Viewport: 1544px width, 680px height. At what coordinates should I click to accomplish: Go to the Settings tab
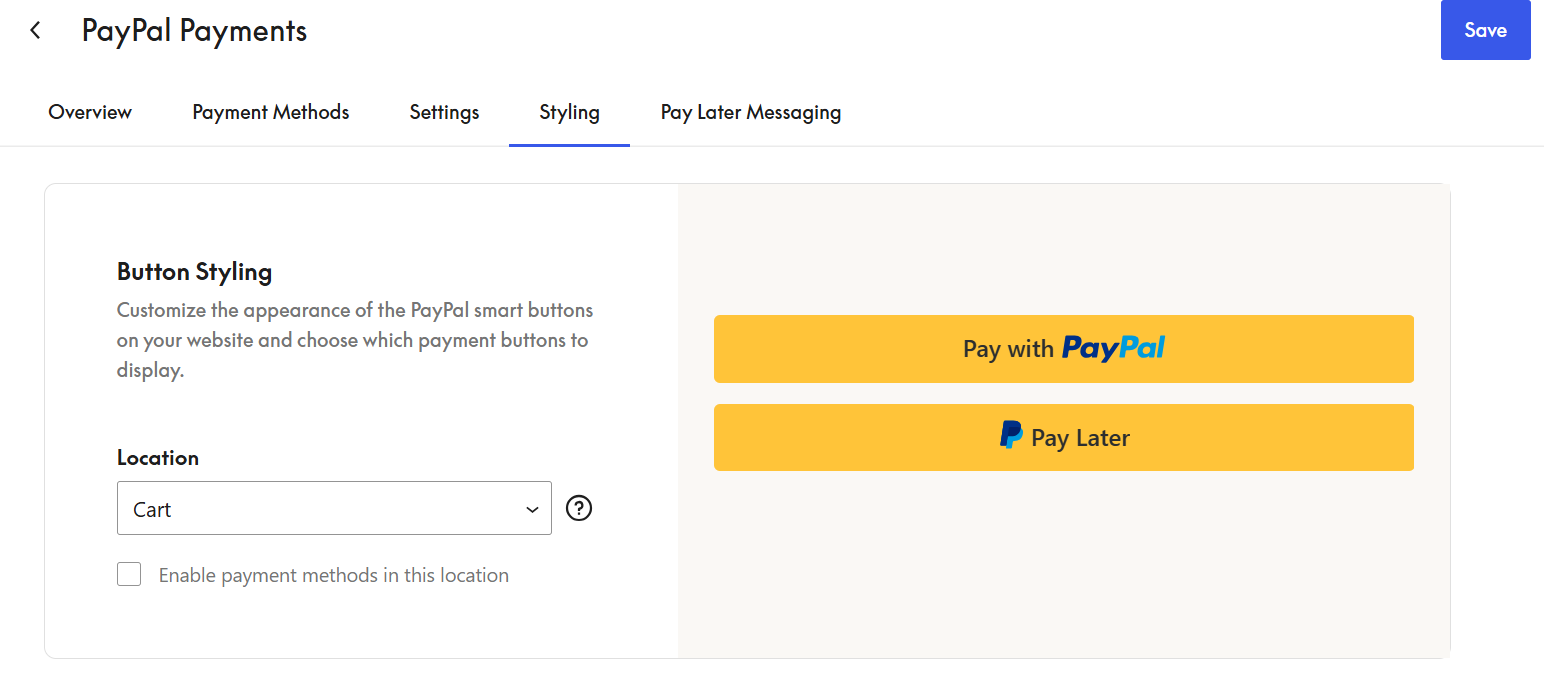pyautogui.click(x=444, y=112)
